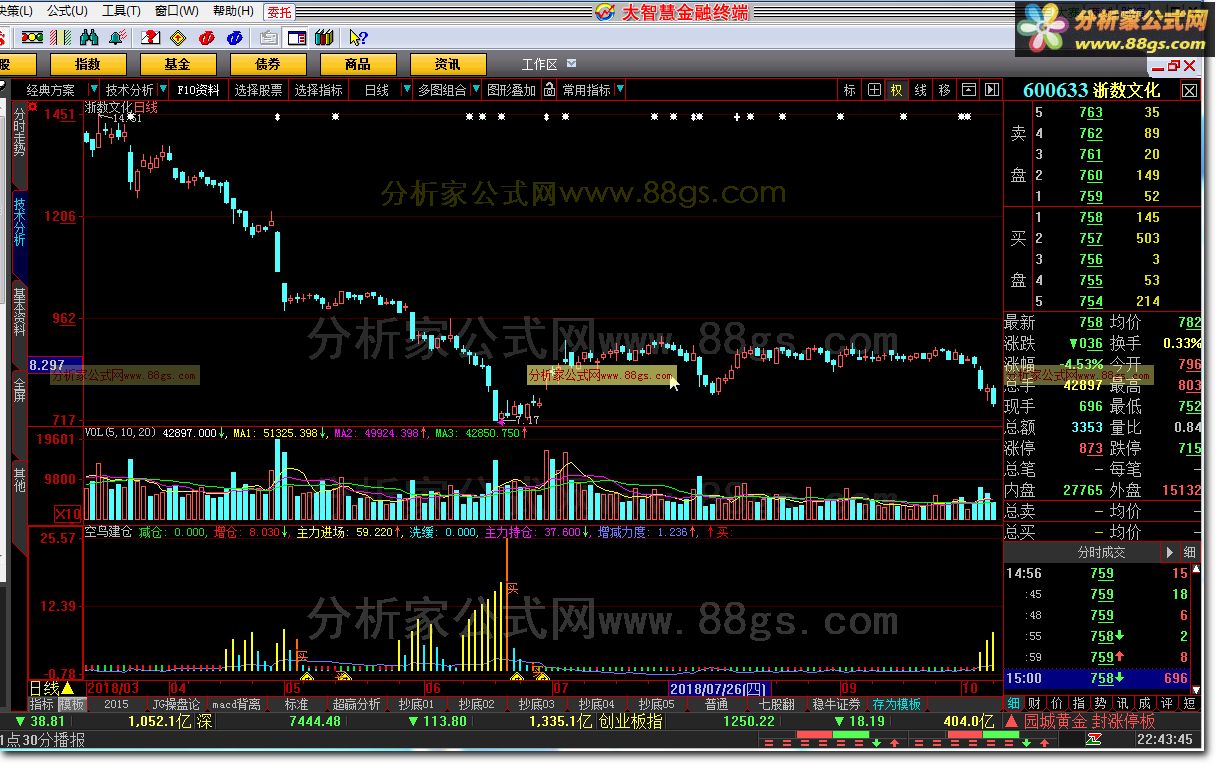
Task: Switch to the 指数 tab
Action: [x=87, y=64]
